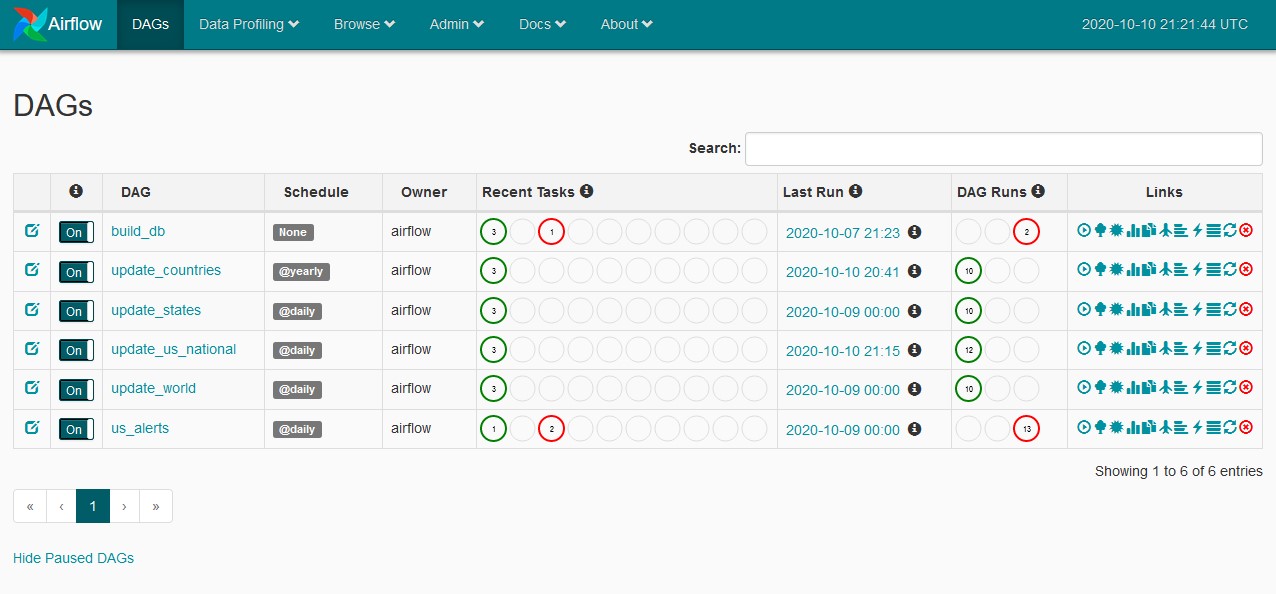This screenshot has width=1276, height=594.
Task: View Gantt chart for us_alerts
Action: (x=1181, y=428)
